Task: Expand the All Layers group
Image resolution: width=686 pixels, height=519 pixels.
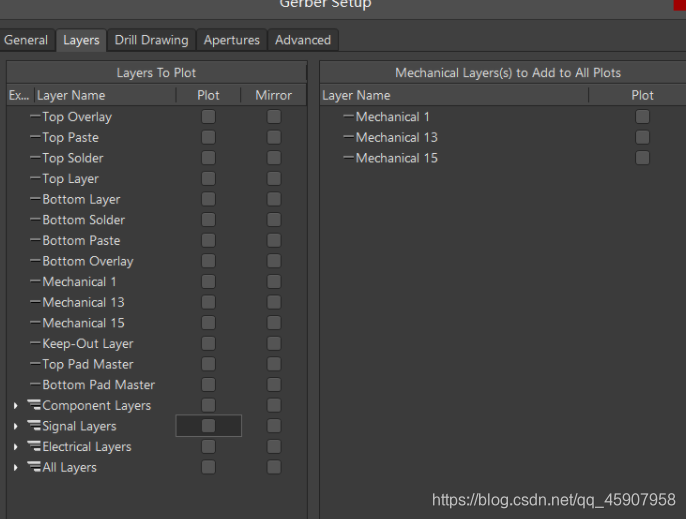Action: point(16,467)
